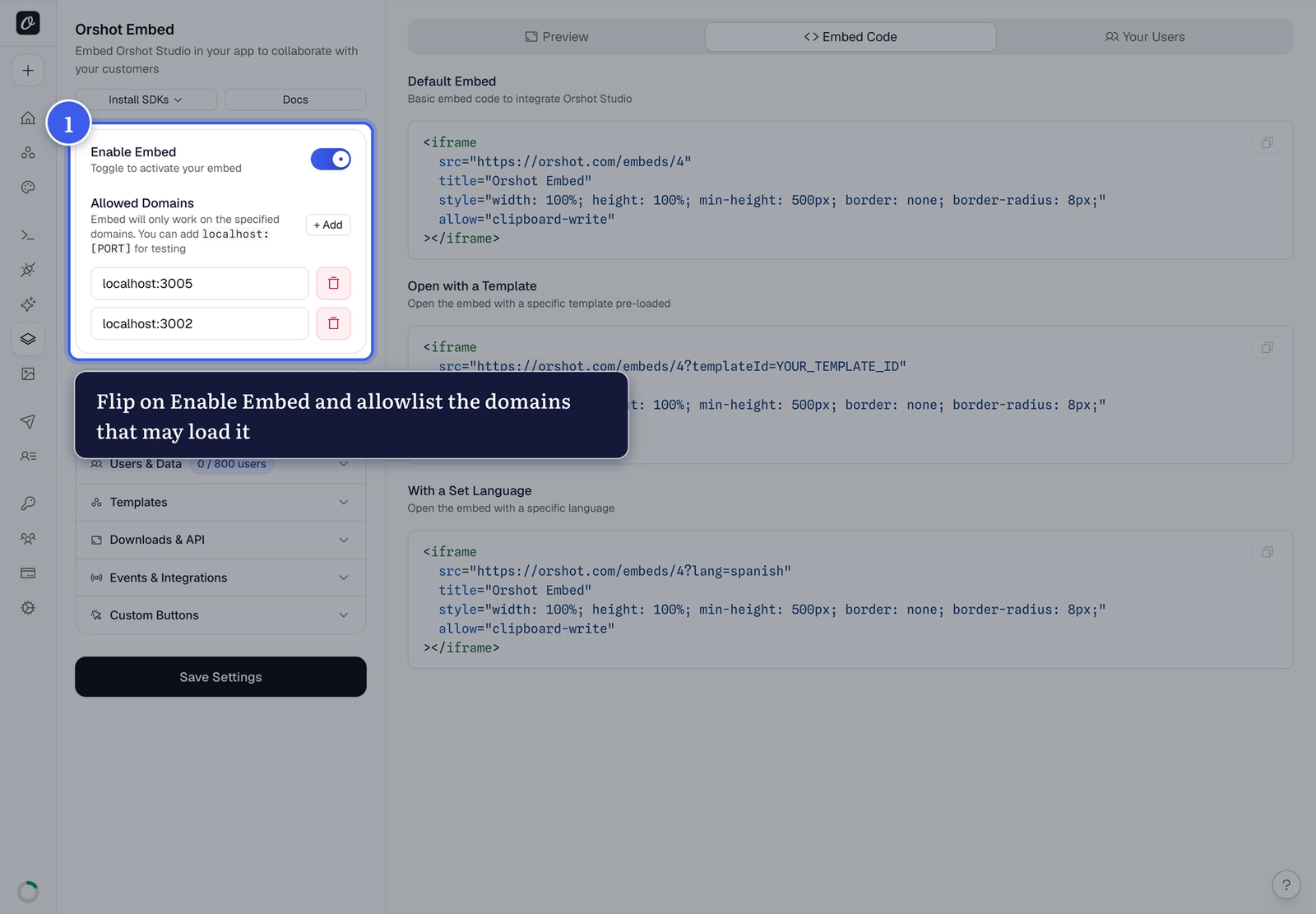This screenshot has width=1316, height=914.
Task: Switch to the Preview tab
Action: pyautogui.click(x=557, y=37)
